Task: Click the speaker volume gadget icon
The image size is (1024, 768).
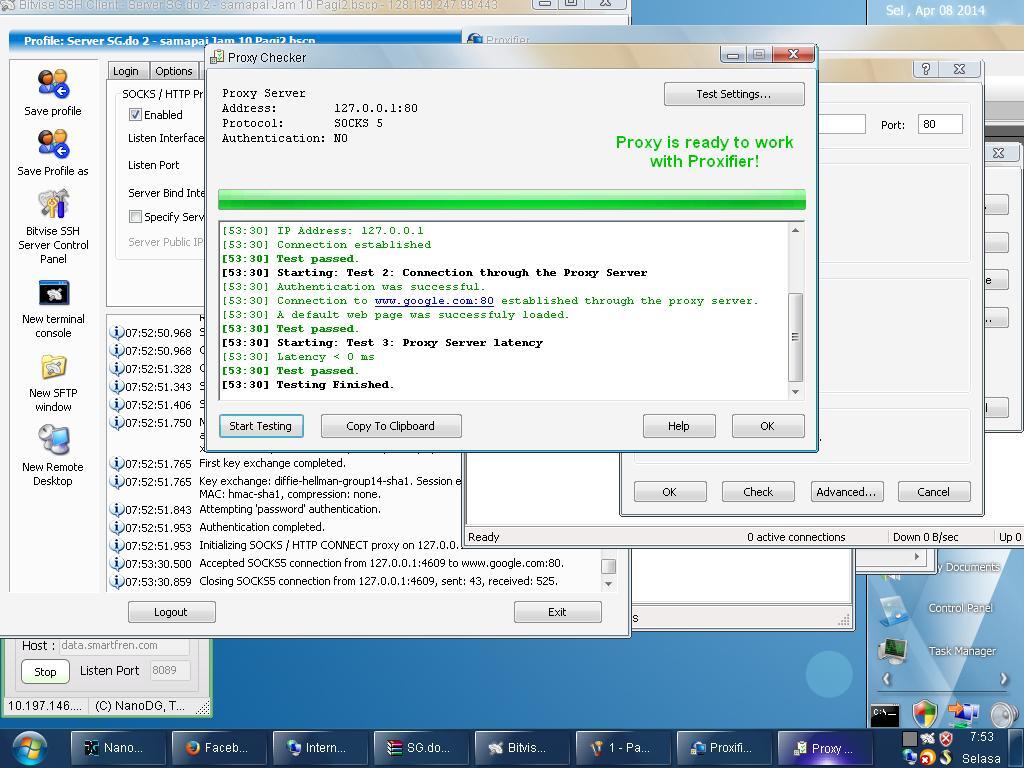Action: (1004, 714)
